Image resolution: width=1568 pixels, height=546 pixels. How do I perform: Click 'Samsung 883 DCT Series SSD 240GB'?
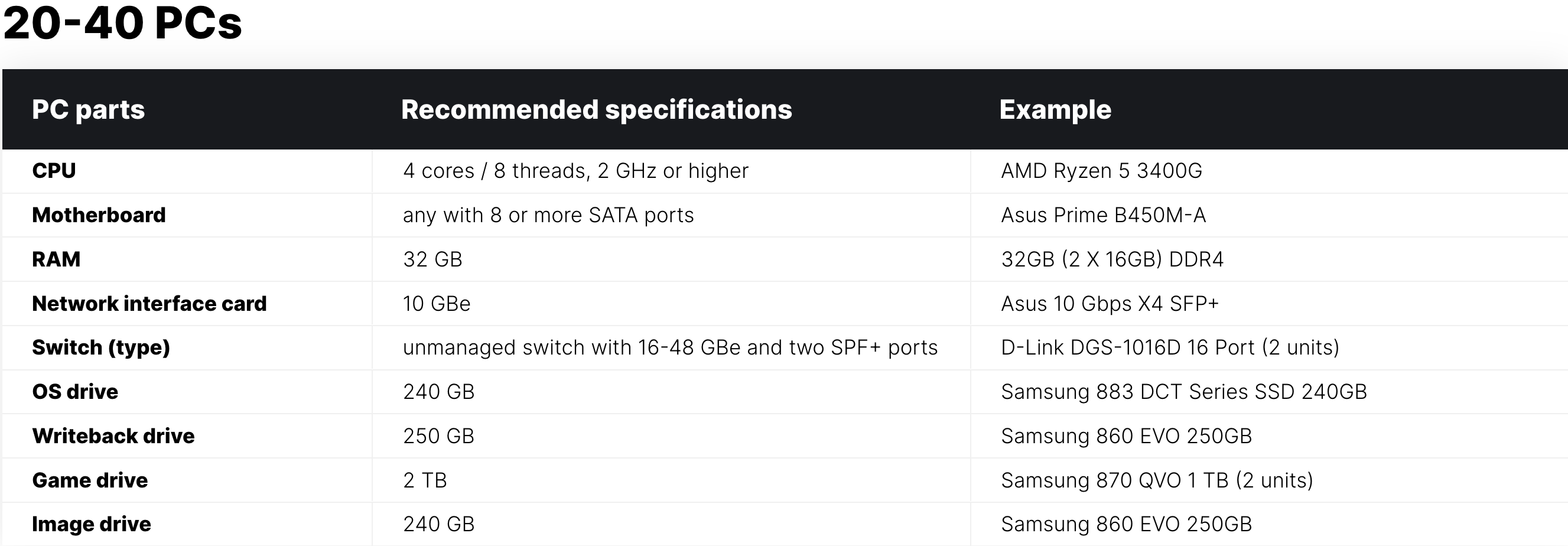pyautogui.click(x=1184, y=391)
